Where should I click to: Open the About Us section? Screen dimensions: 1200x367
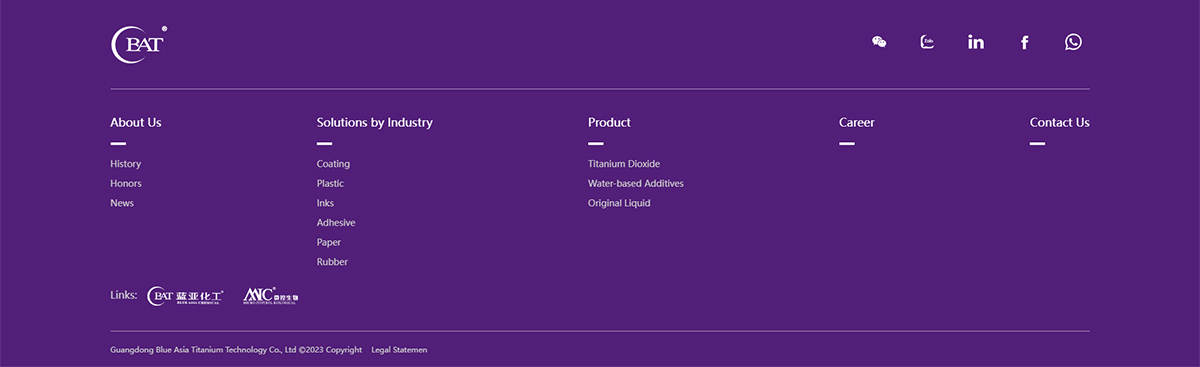pyautogui.click(x=135, y=122)
